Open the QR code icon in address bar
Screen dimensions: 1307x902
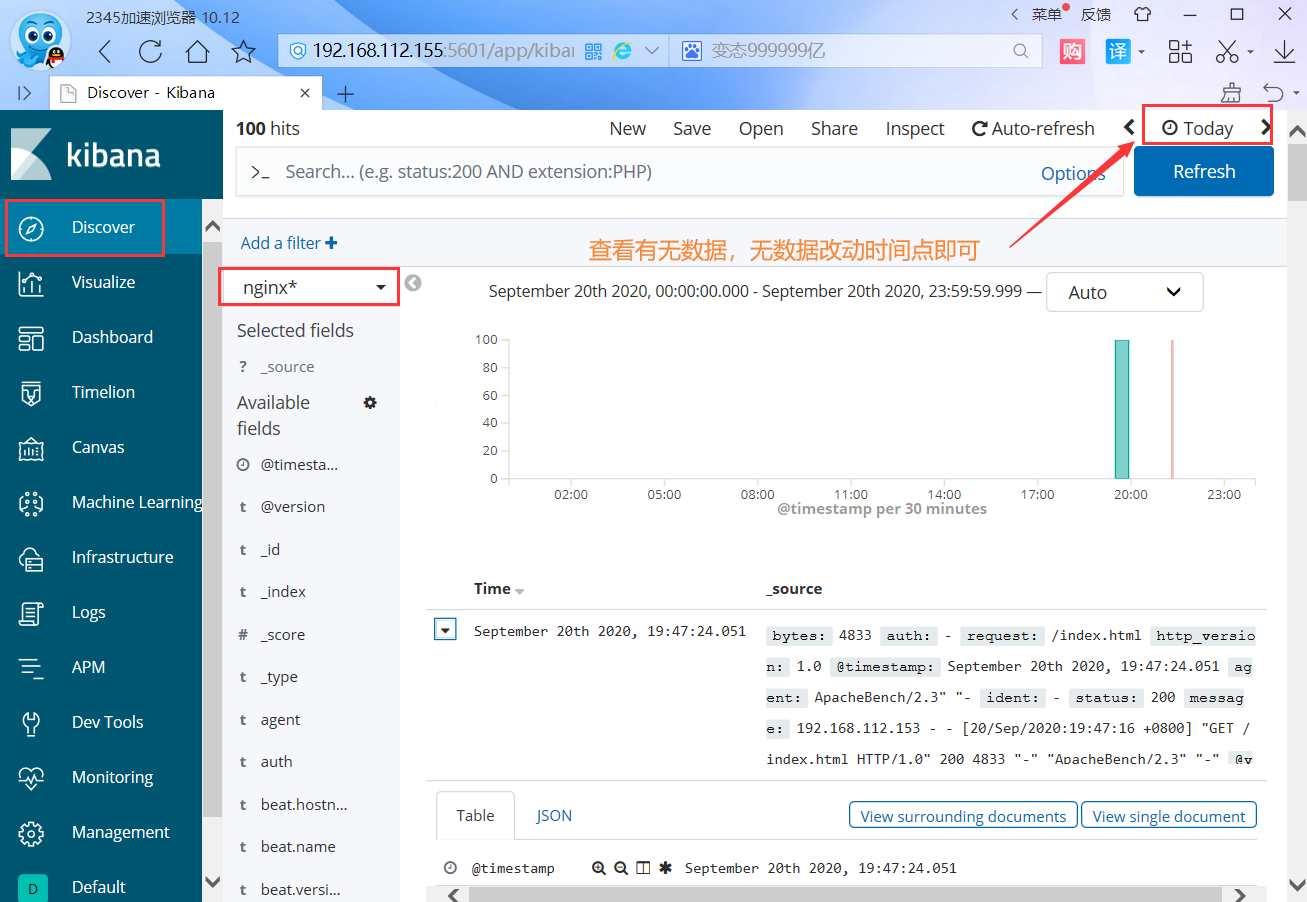point(593,50)
